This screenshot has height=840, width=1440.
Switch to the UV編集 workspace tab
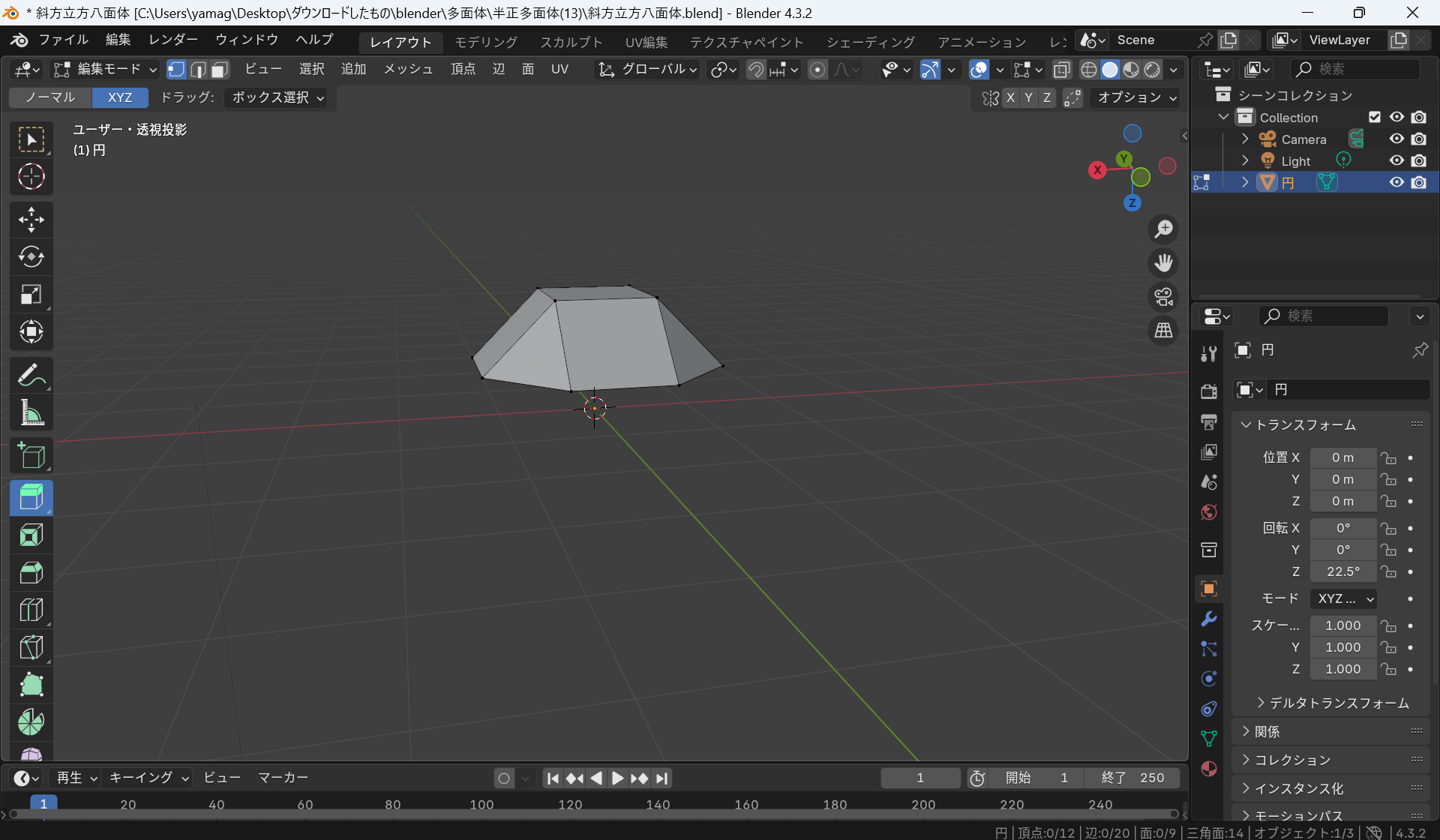pyautogui.click(x=646, y=42)
